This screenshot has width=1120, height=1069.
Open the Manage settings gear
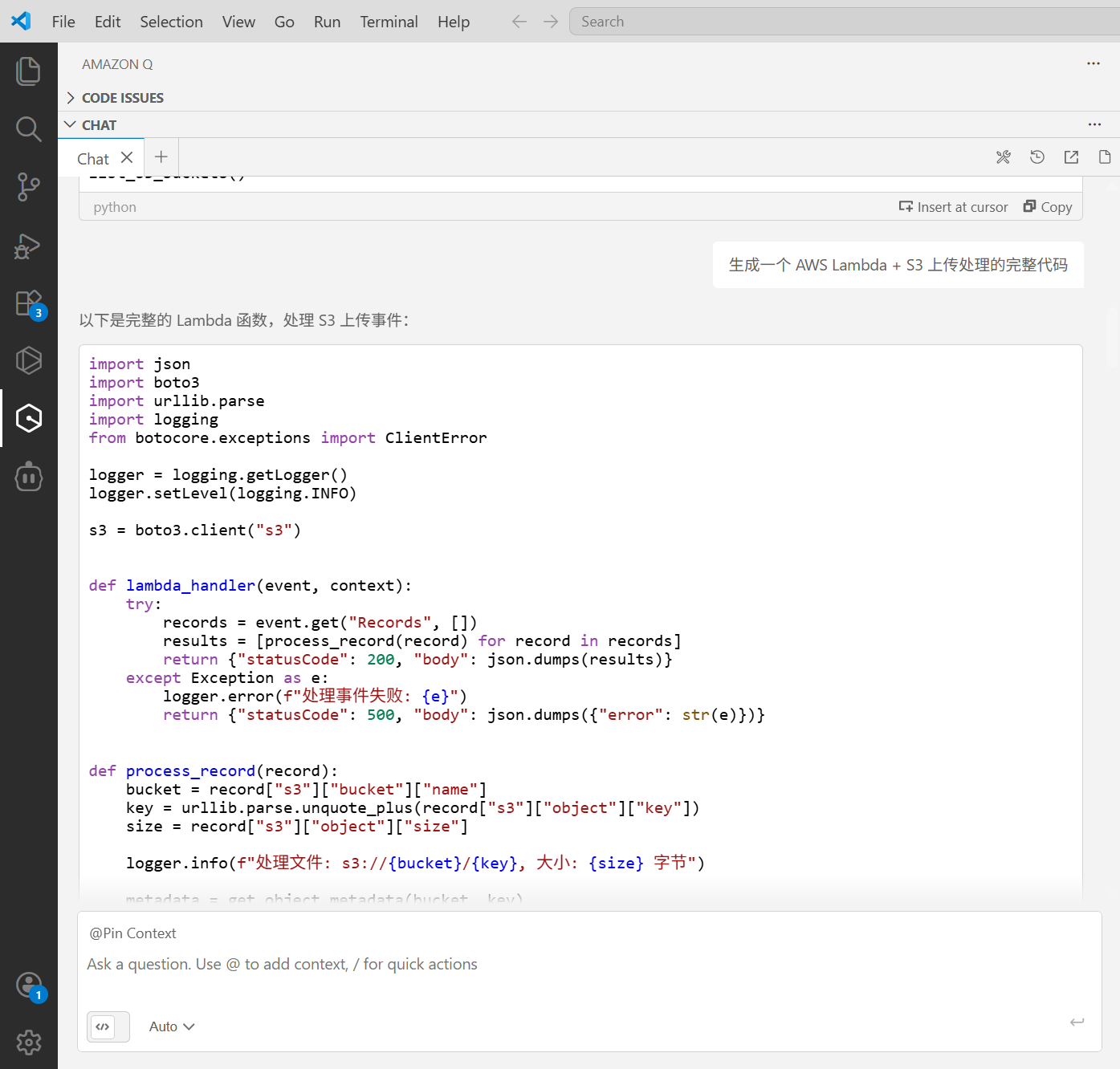(x=29, y=1042)
